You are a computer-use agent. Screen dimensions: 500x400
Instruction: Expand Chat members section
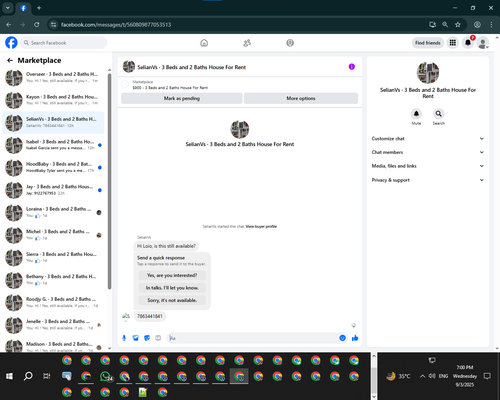pos(428,152)
